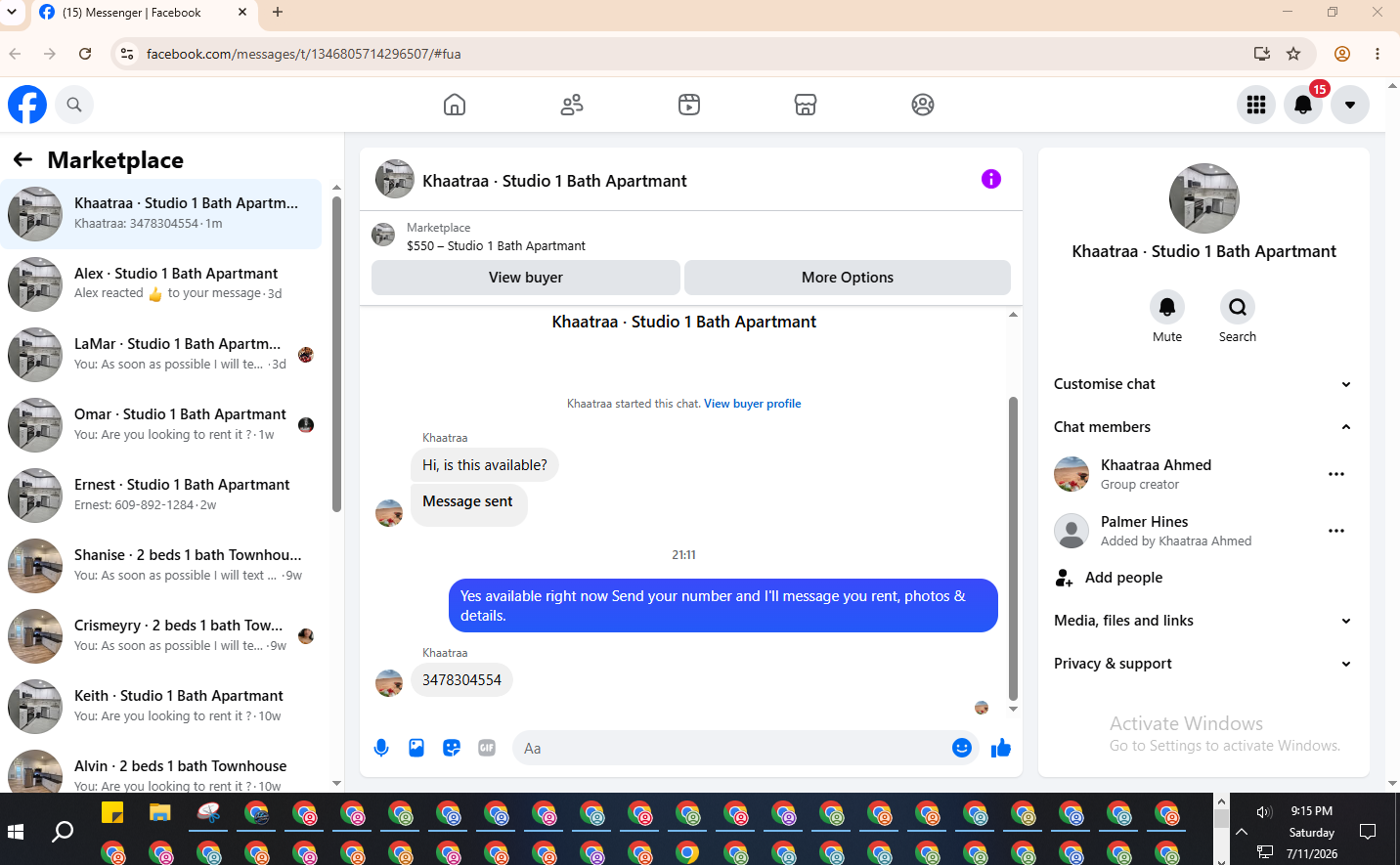Reload the page with browser refresh icon
1400x865 pixels.
pyautogui.click(x=85, y=54)
